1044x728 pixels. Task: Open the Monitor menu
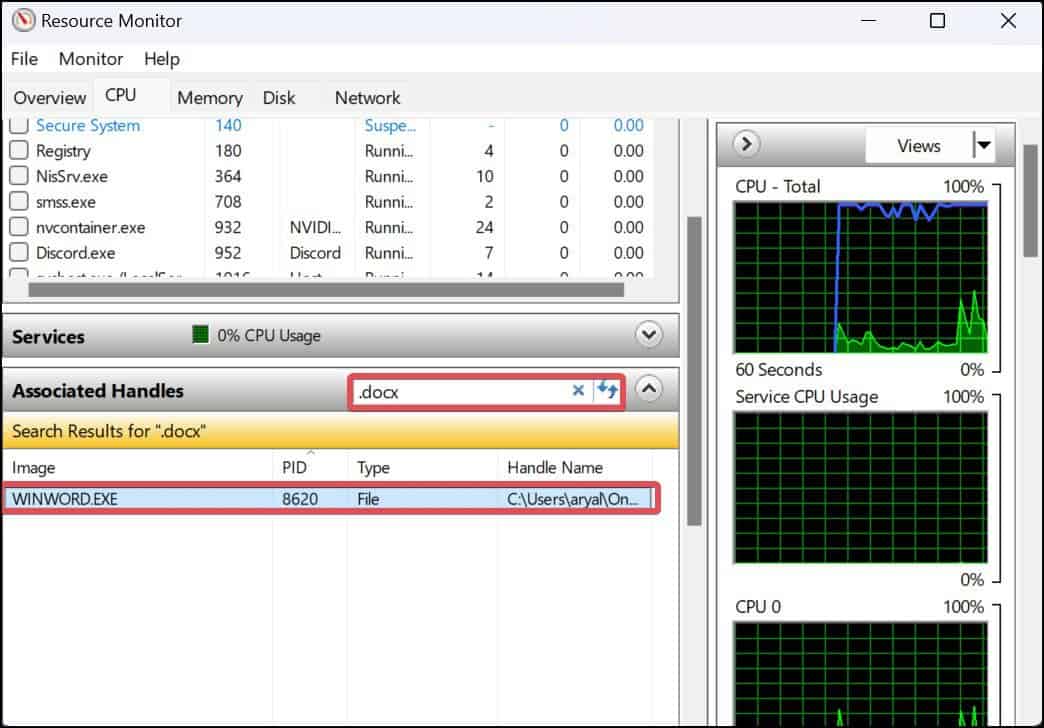(x=91, y=59)
